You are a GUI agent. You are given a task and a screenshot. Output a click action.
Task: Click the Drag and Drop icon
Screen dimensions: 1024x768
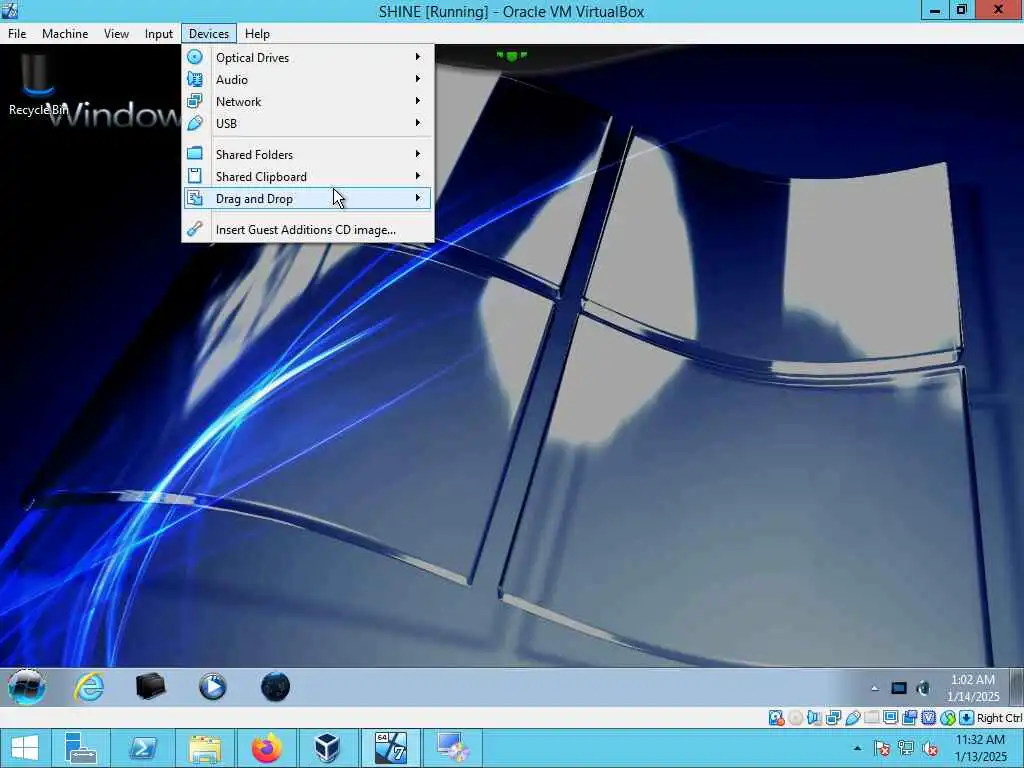(195, 198)
